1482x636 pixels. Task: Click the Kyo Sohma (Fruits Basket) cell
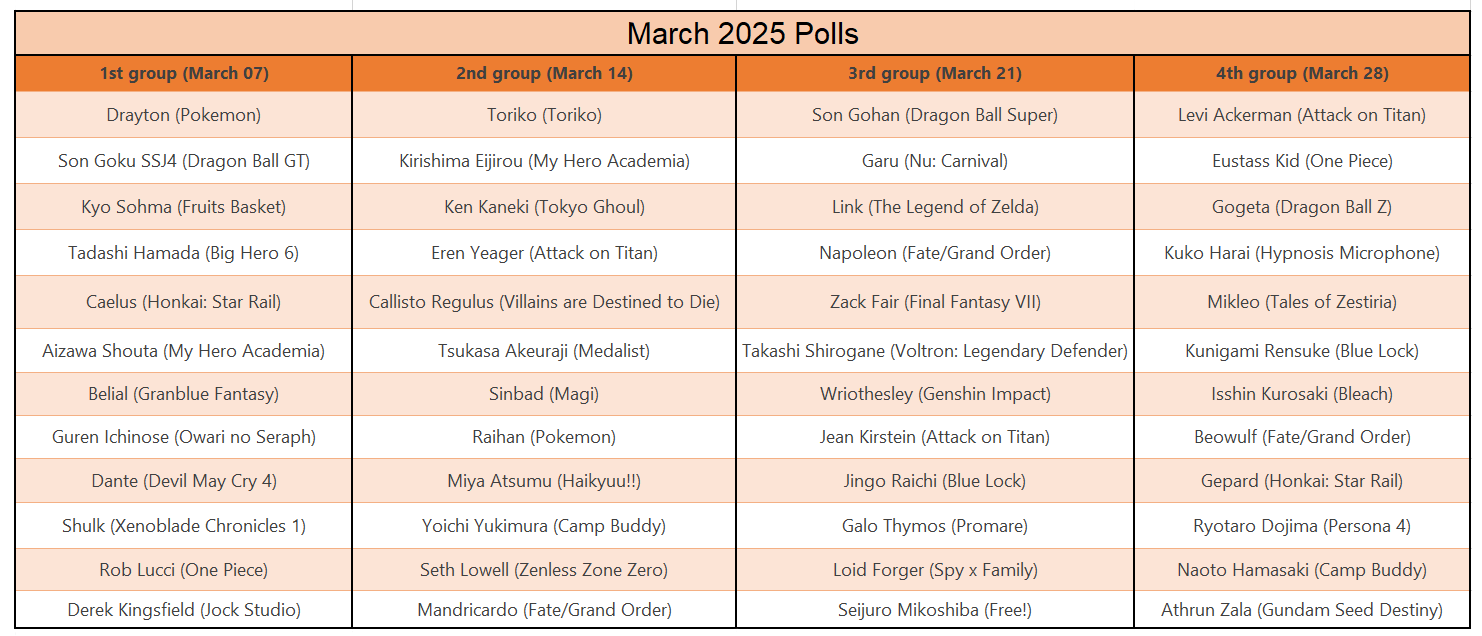tap(184, 207)
